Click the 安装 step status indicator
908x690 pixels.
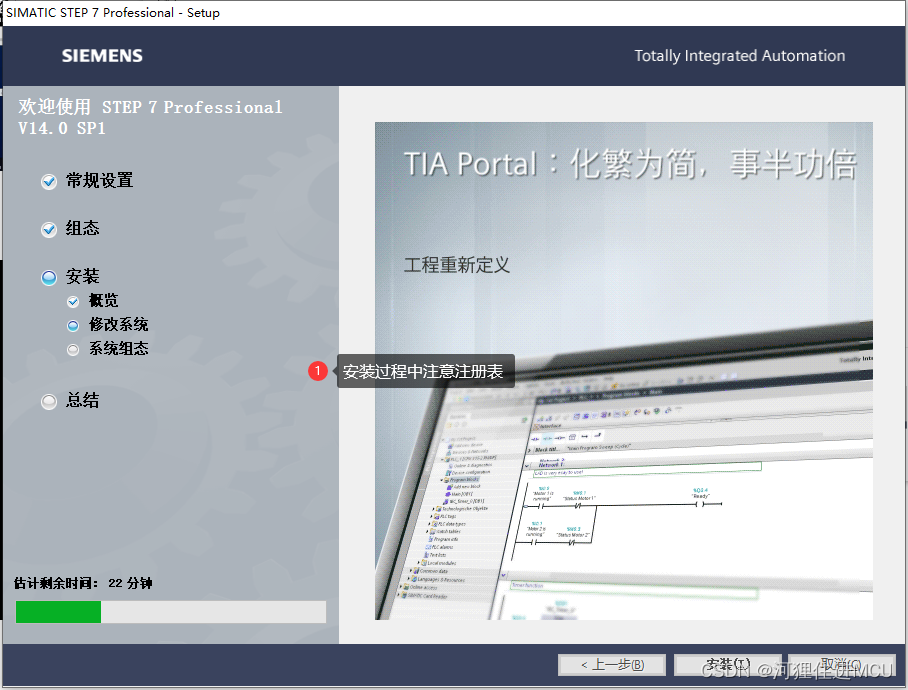(49, 278)
